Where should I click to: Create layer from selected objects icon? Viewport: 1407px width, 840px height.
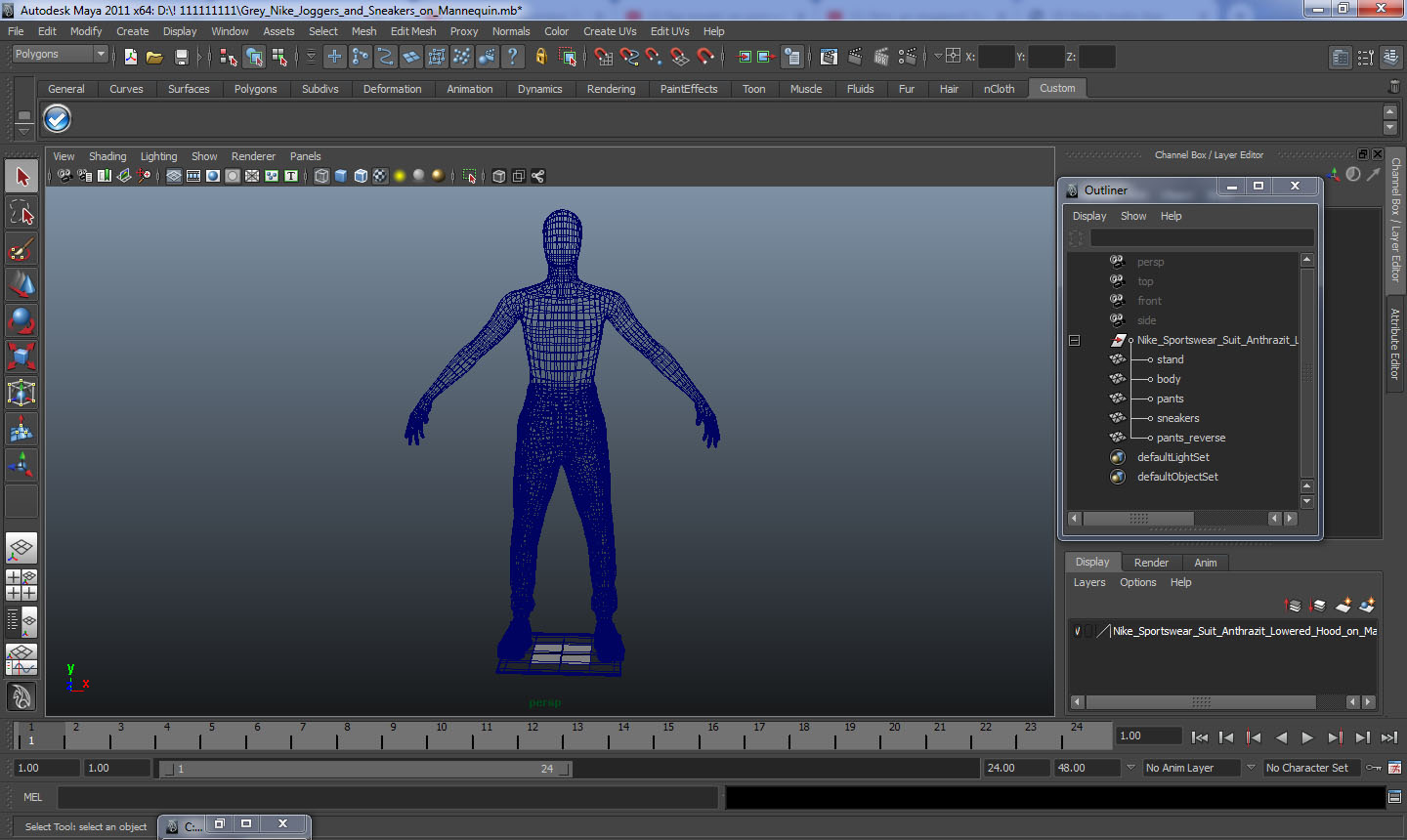click(1367, 606)
